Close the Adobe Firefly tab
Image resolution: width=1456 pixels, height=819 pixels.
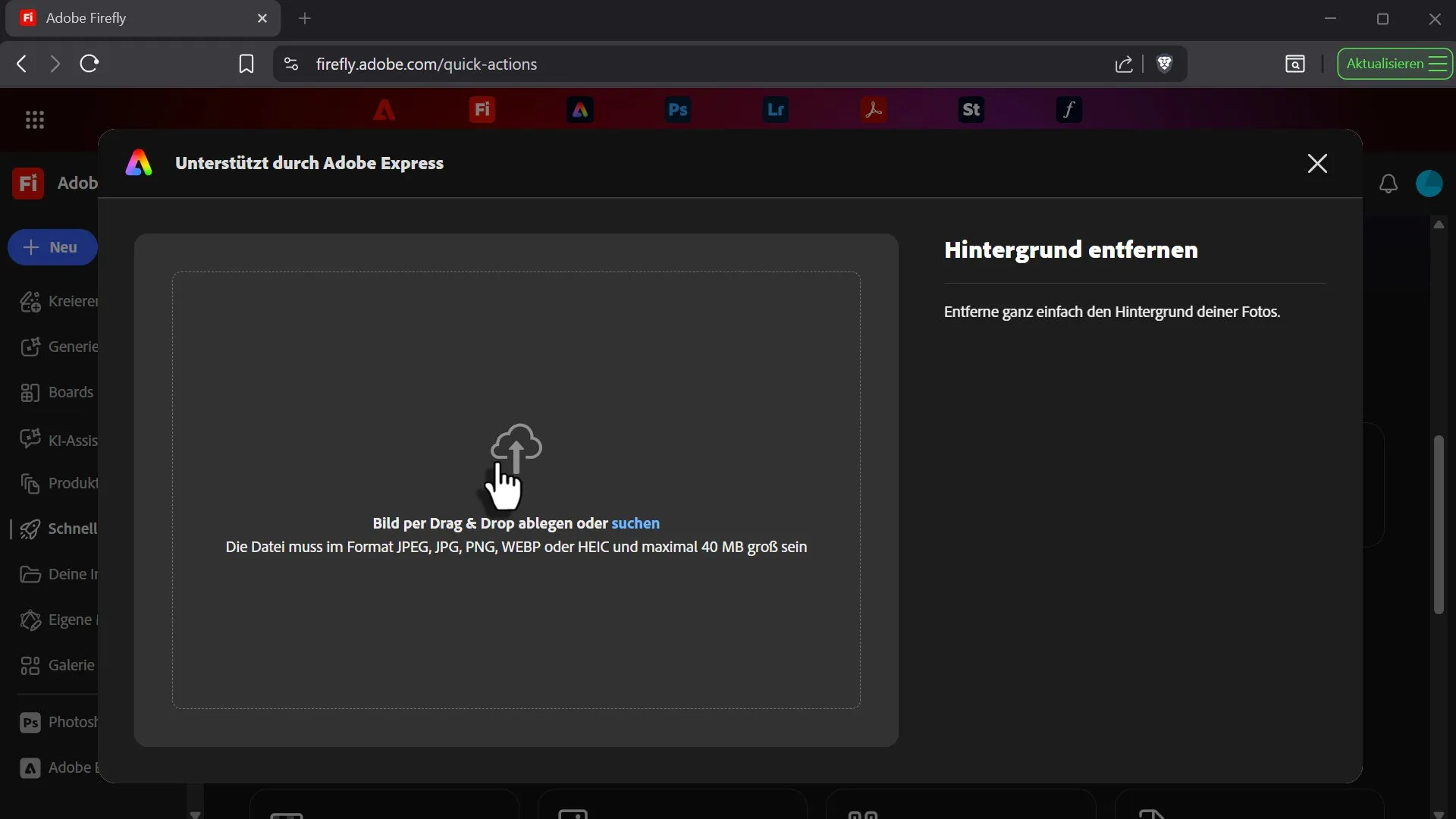tap(262, 18)
